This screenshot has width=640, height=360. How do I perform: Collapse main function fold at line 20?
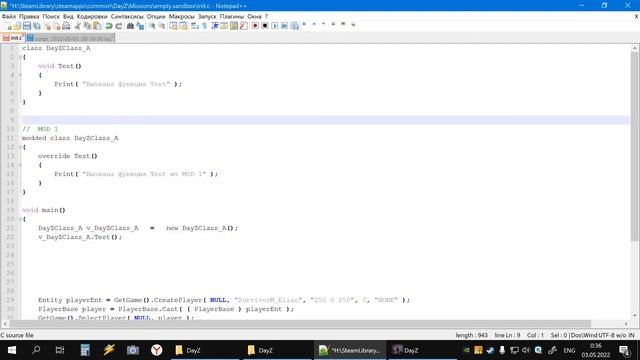point(20,219)
